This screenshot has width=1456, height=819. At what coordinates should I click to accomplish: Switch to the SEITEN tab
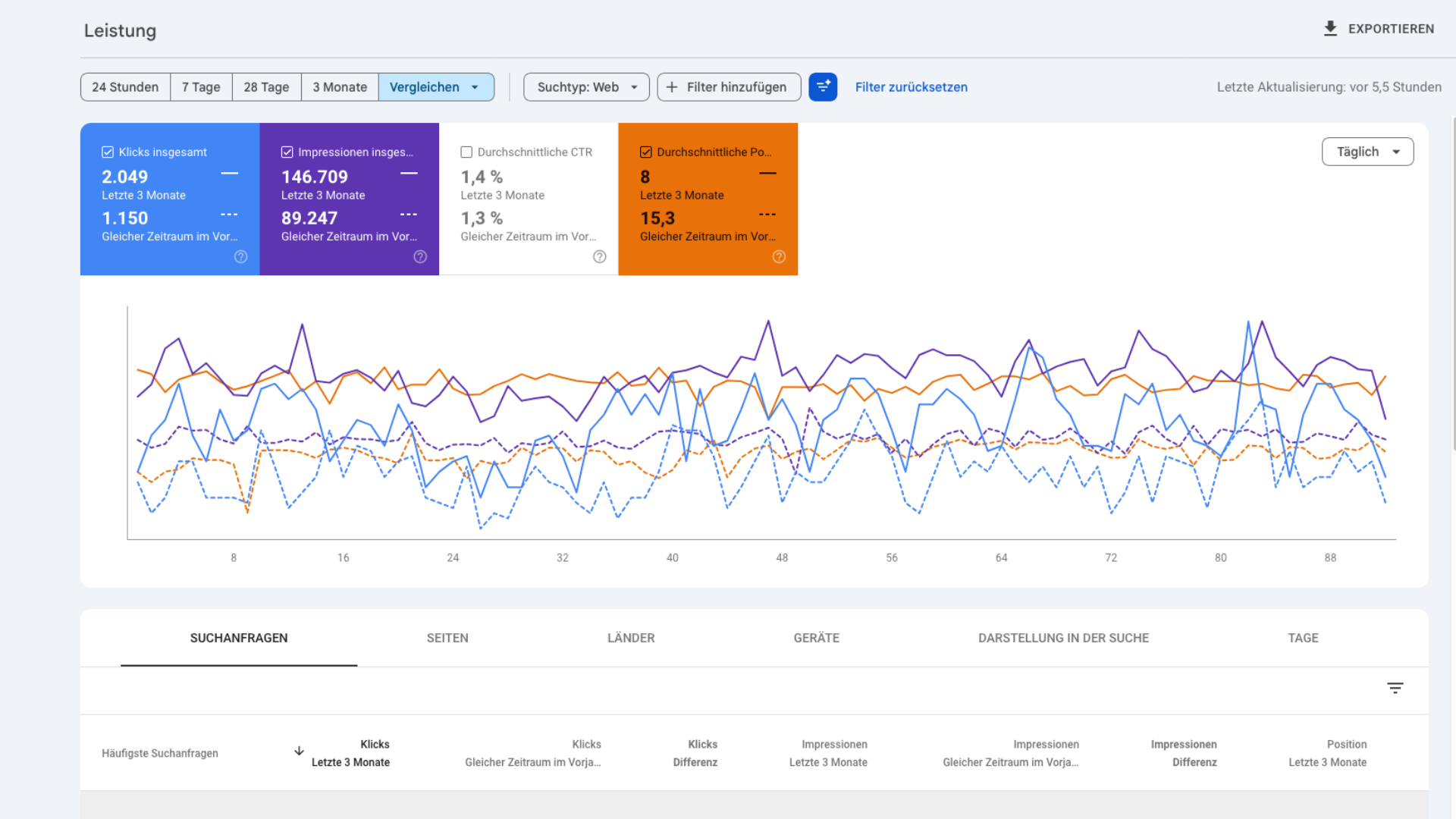[x=447, y=638]
